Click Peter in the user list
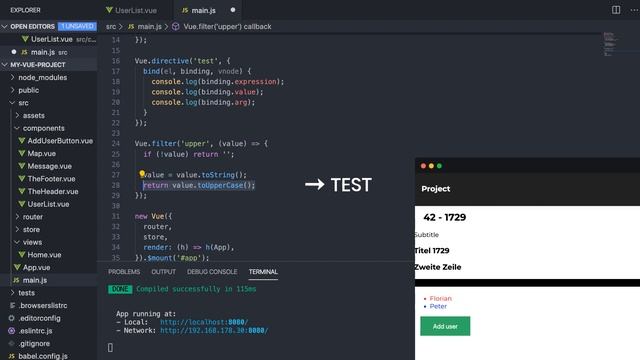 click(438, 306)
